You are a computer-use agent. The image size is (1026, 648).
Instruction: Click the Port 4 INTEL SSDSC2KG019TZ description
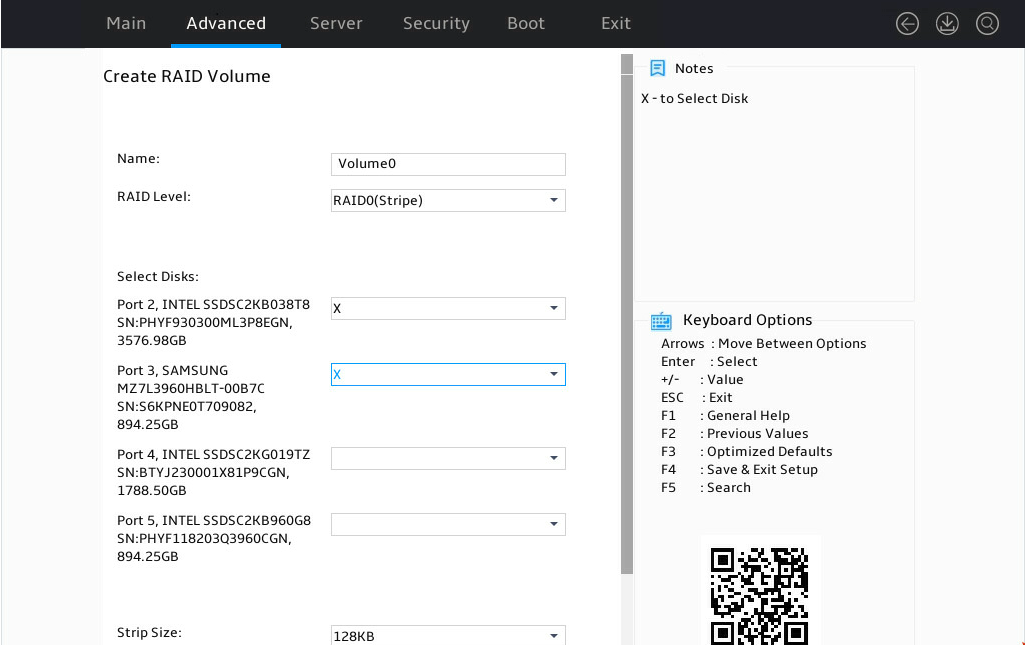pos(213,473)
